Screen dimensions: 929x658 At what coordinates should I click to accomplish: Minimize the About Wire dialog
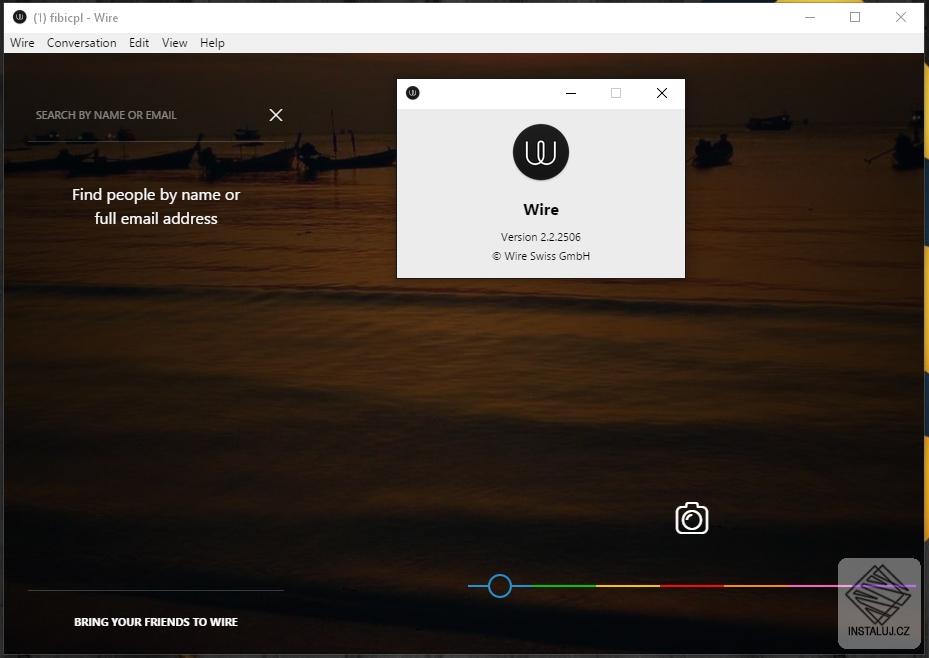coord(571,93)
